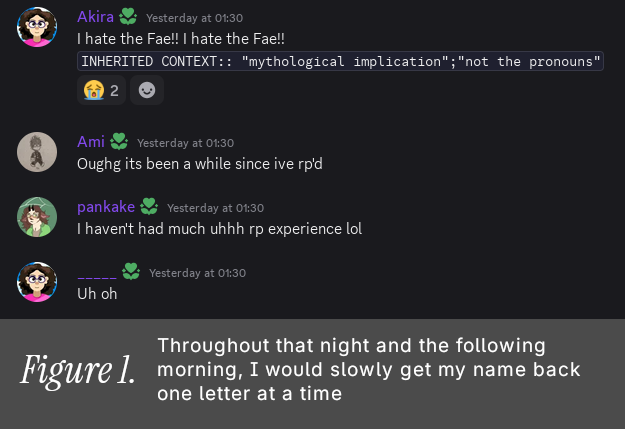
Task: Click the green badge next to Akira
Action: tap(128, 17)
